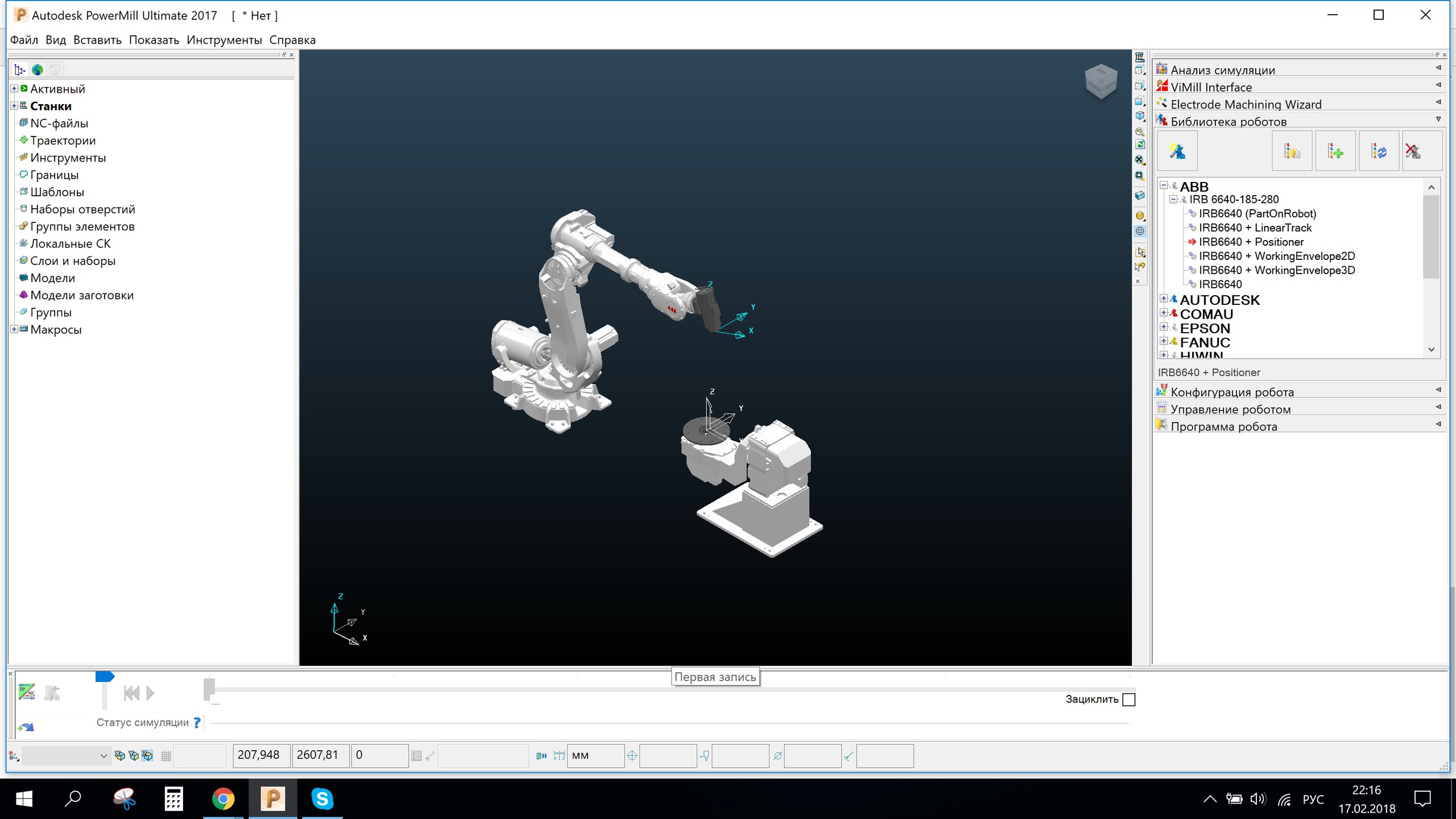Open the Вставить menu
The width and height of the screenshot is (1456, 819).
coord(97,40)
